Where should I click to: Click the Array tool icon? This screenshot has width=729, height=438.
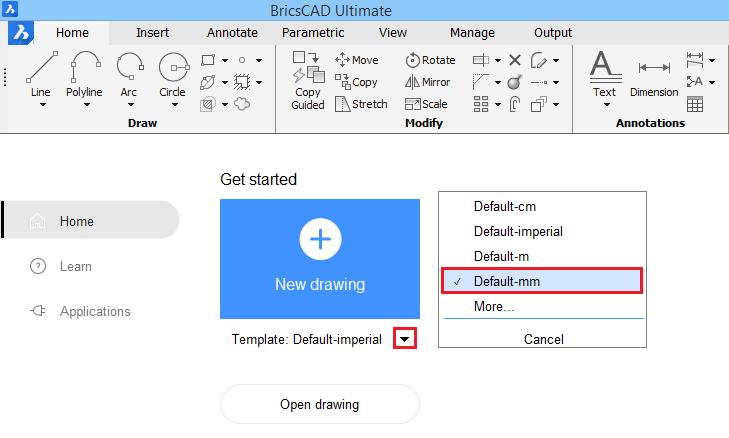481,104
